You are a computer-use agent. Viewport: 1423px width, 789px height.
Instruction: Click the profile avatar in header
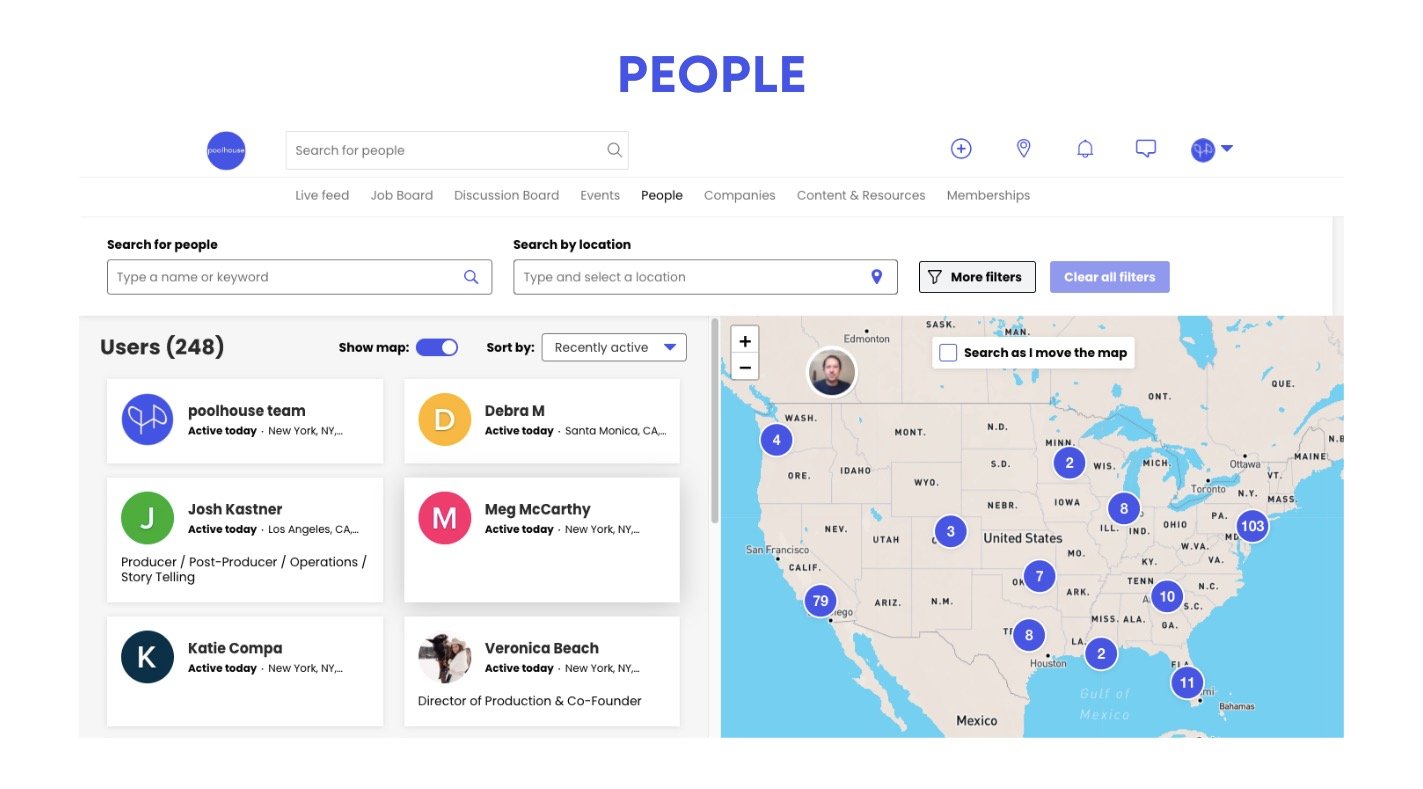1202,150
